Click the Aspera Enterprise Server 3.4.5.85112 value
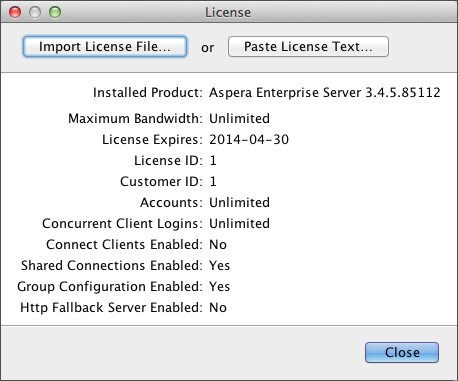 coord(325,93)
